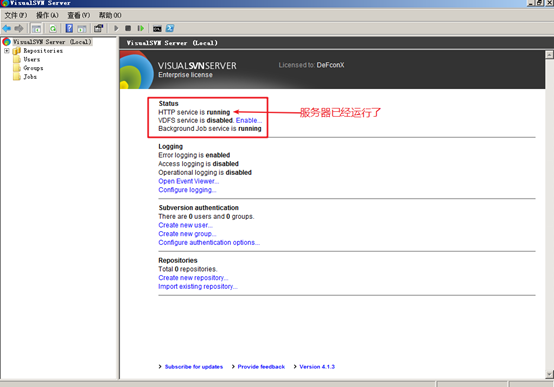Restart the server with the green restart icon
The width and height of the screenshot is (554, 387).
click(141, 28)
